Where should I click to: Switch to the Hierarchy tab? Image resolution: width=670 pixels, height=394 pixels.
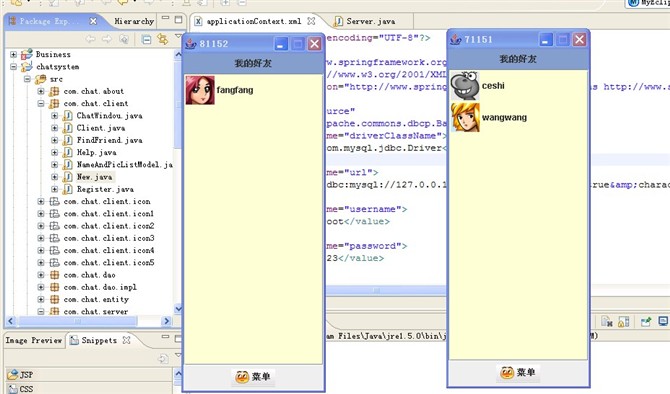134,21
